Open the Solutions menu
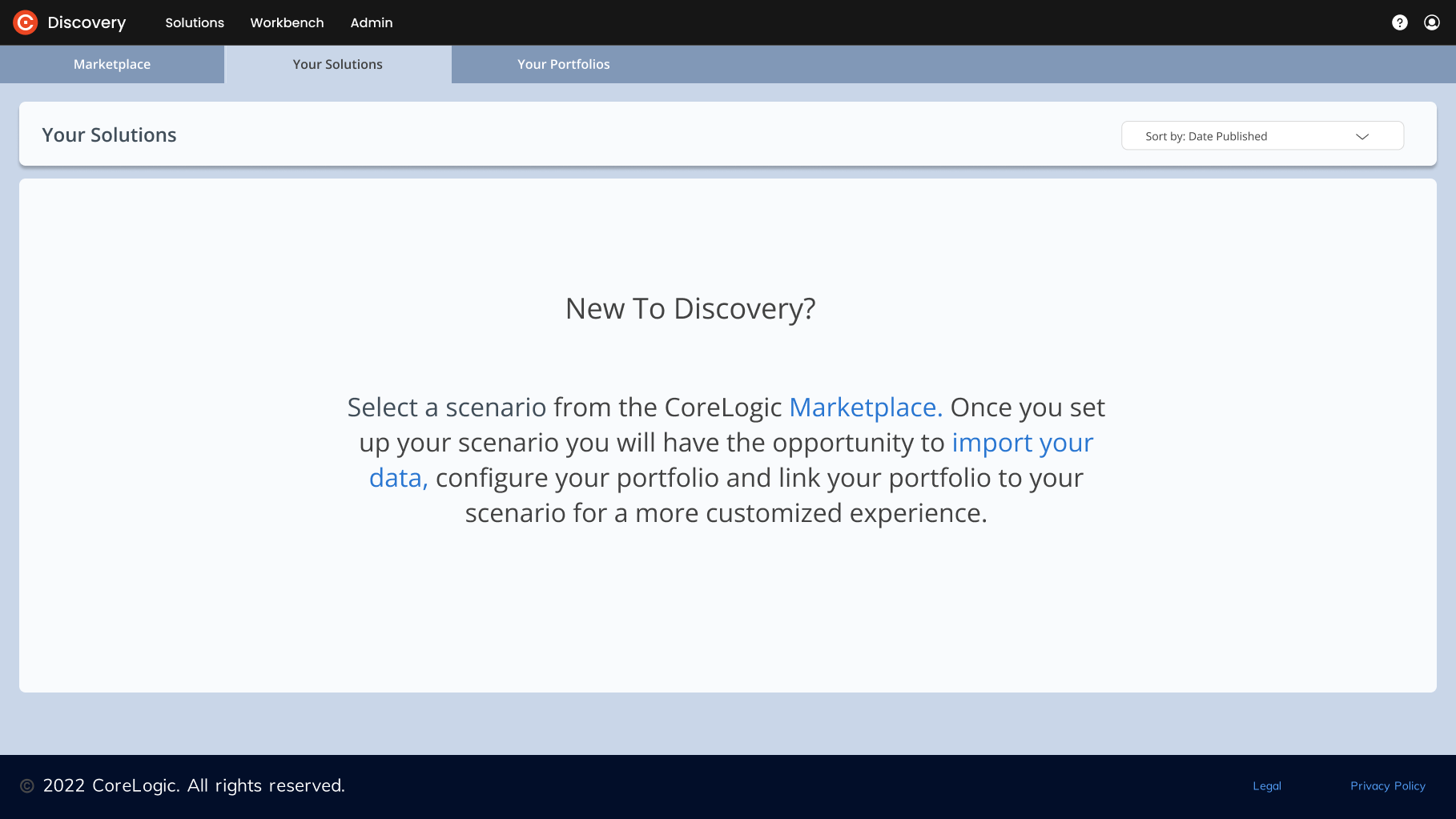This screenshot has width=1456, height=819. (x=195, y=22)
